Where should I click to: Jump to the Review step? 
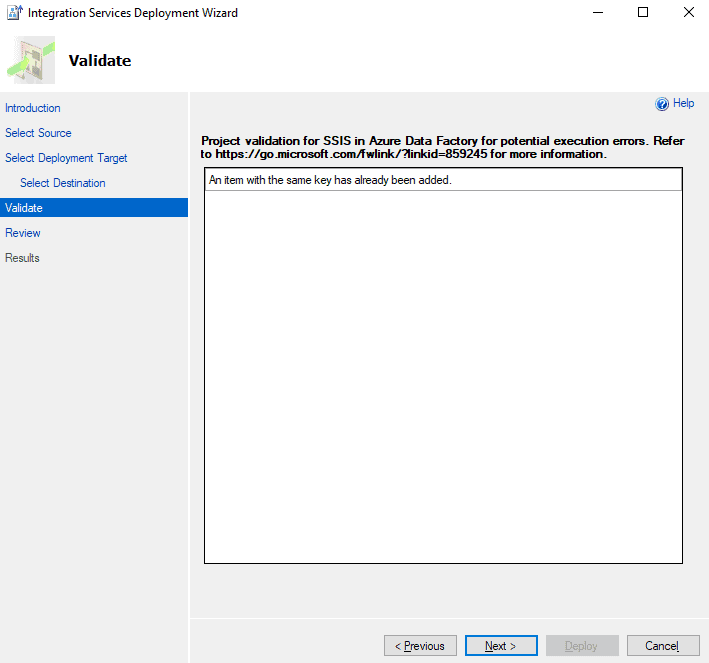(23, 233)
